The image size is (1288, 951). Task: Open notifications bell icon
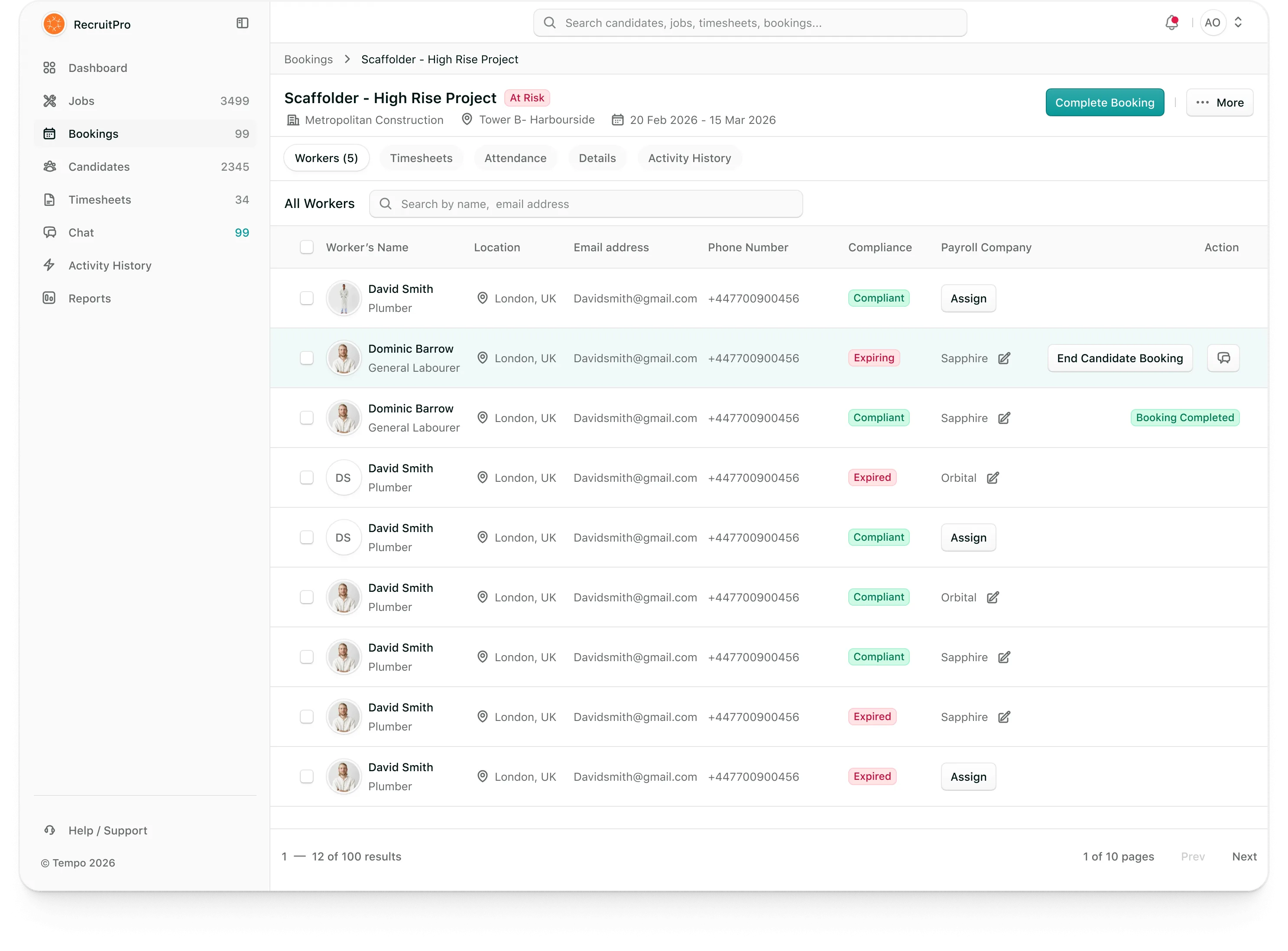(x=1172, y=23)
